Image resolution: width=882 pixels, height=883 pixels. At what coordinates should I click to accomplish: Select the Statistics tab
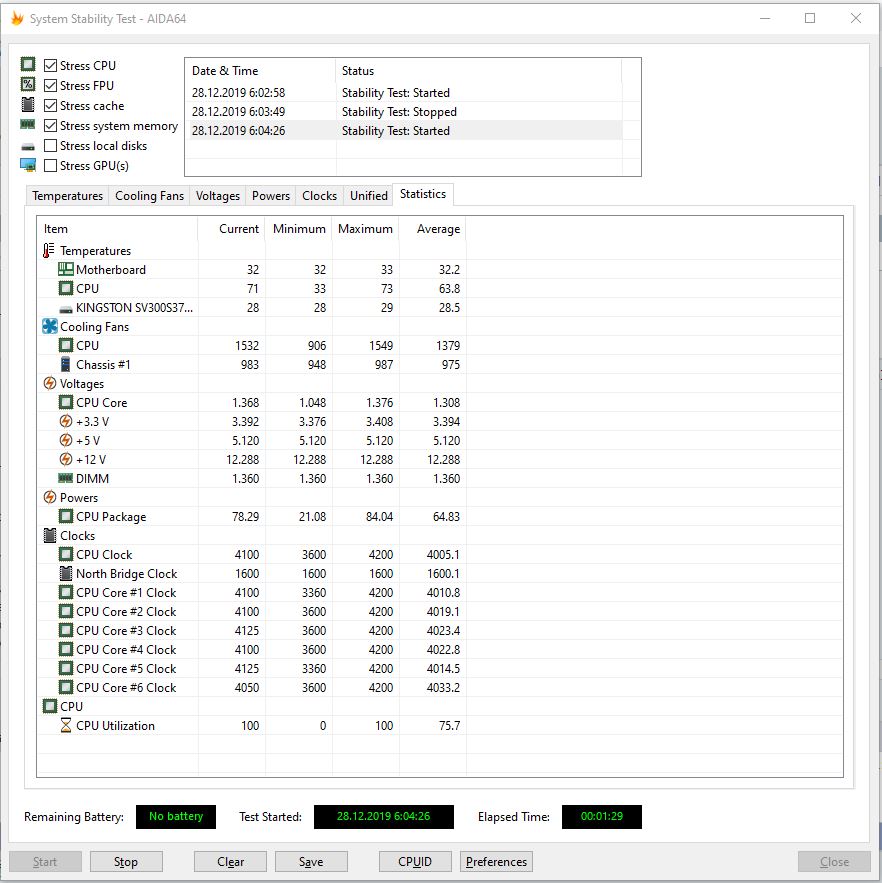(423, 194)
